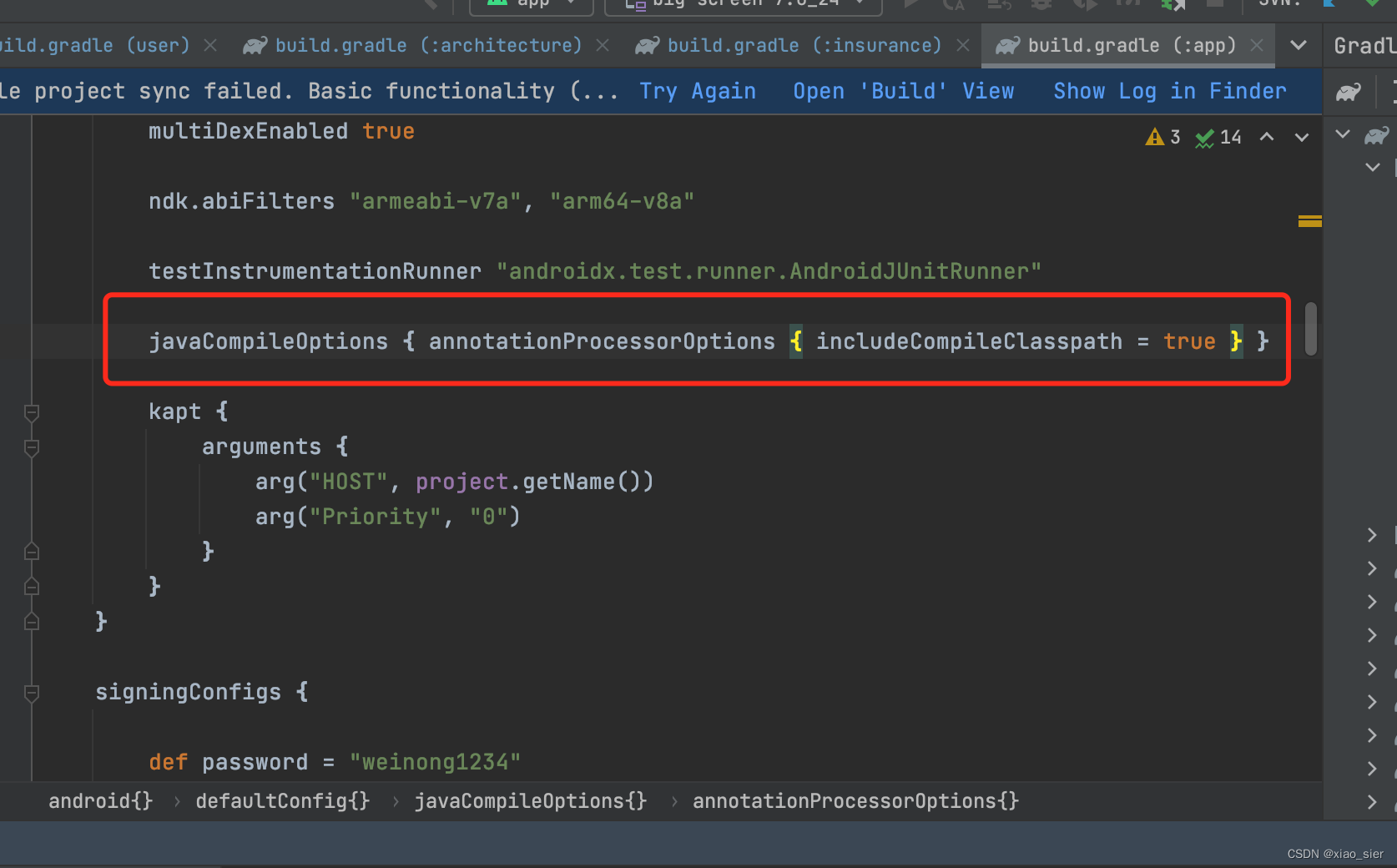Image resolution: width=1397 pixels, height=868 pixels.
Task: Click Try Again to retry Gradle sync
Action: click(x=698, y=91)
